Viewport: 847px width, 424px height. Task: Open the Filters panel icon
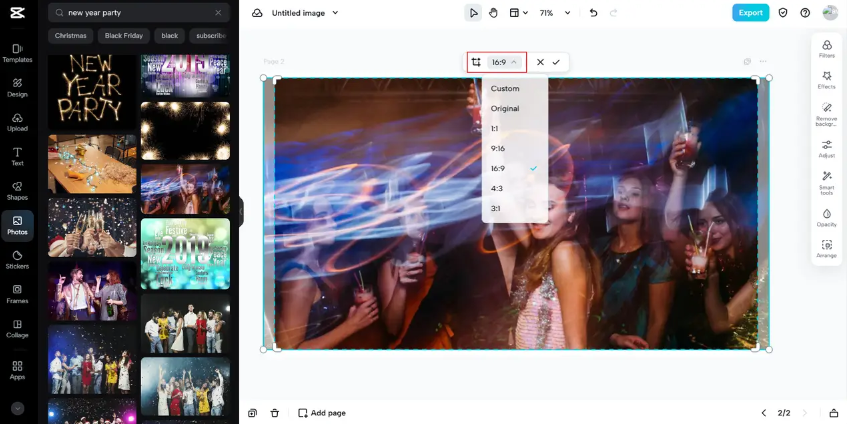coord(826,49)
